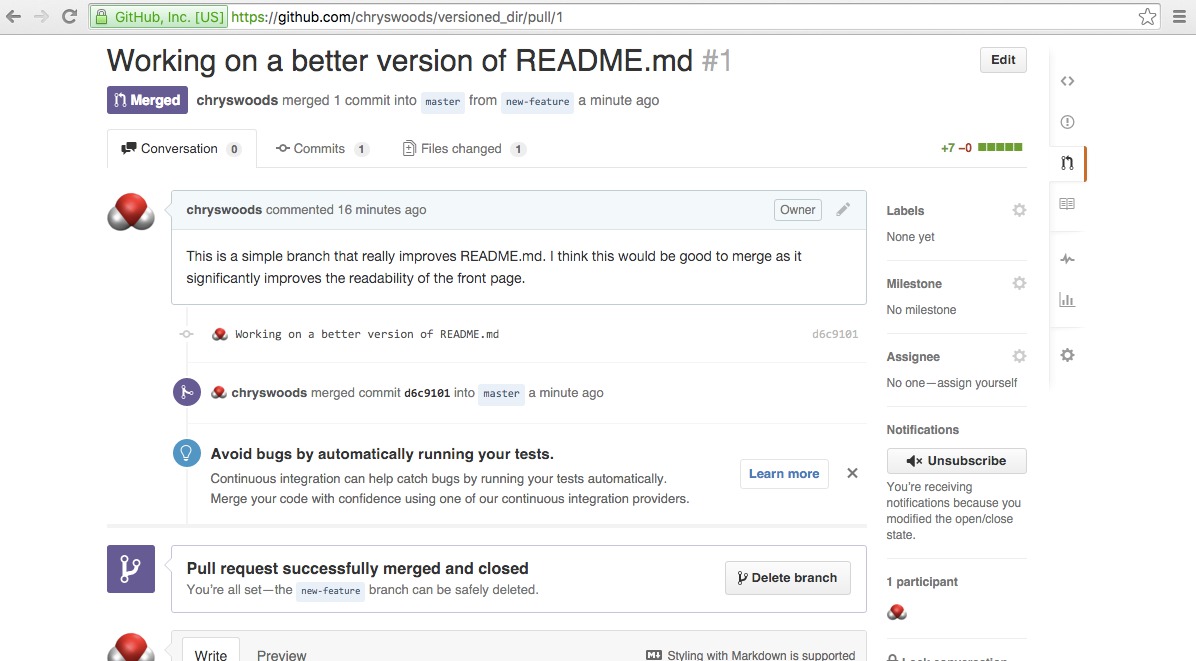The width and height of the screenshot is (1196, 661).
Task: Open participant avatar in sidebar
Action: [897, 612]
